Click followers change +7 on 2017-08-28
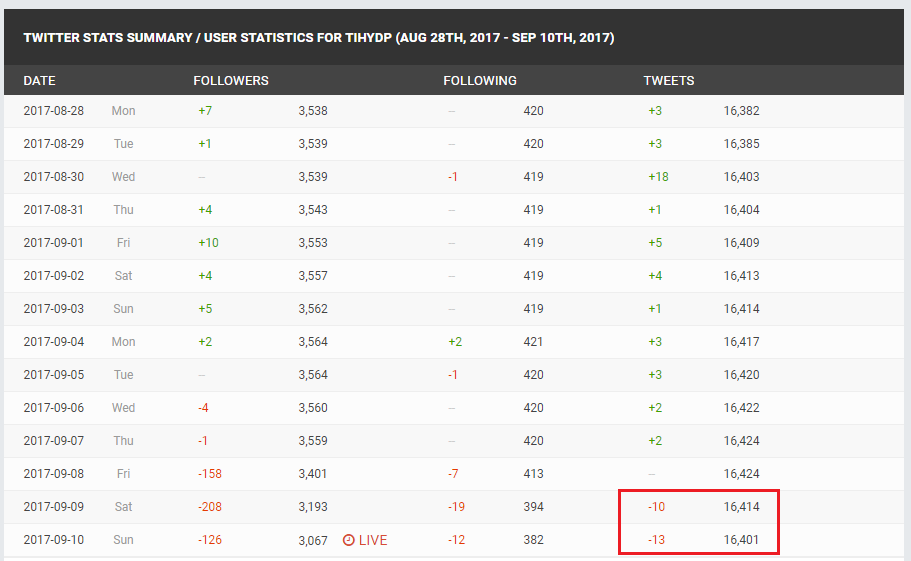The height and width of the screenshot is (561, 911). [205, 111]
